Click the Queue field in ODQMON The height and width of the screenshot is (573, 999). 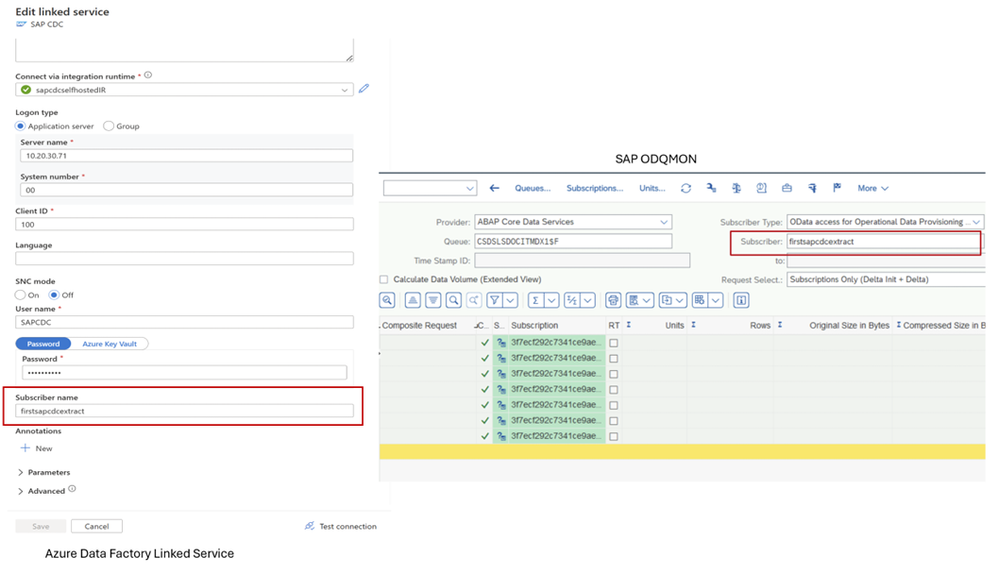[x=573, y=242]
